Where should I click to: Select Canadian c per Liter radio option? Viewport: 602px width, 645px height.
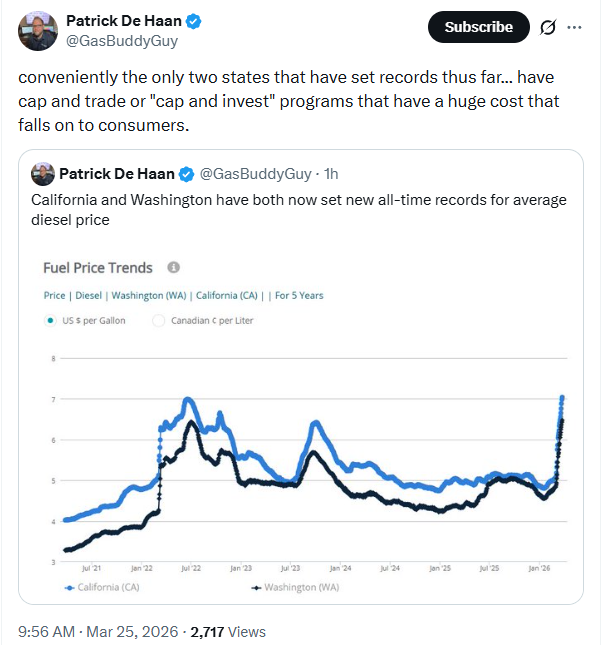[x=158, y=321]
